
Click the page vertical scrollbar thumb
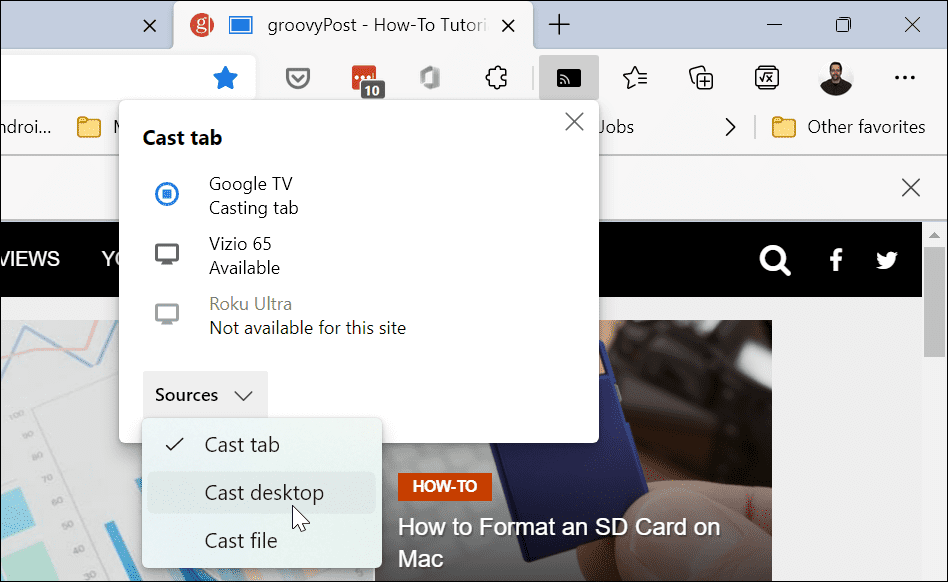click(x=935, y=301)
